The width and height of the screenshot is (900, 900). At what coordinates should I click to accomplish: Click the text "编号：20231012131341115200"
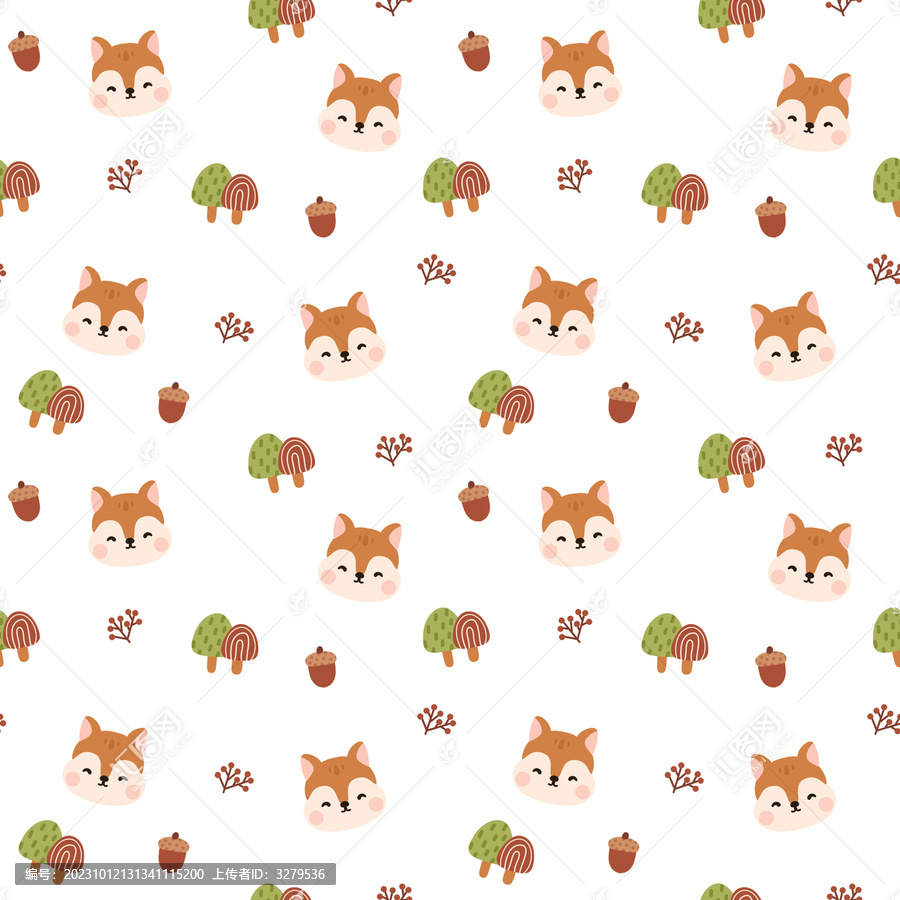click(x=114, y=874)
